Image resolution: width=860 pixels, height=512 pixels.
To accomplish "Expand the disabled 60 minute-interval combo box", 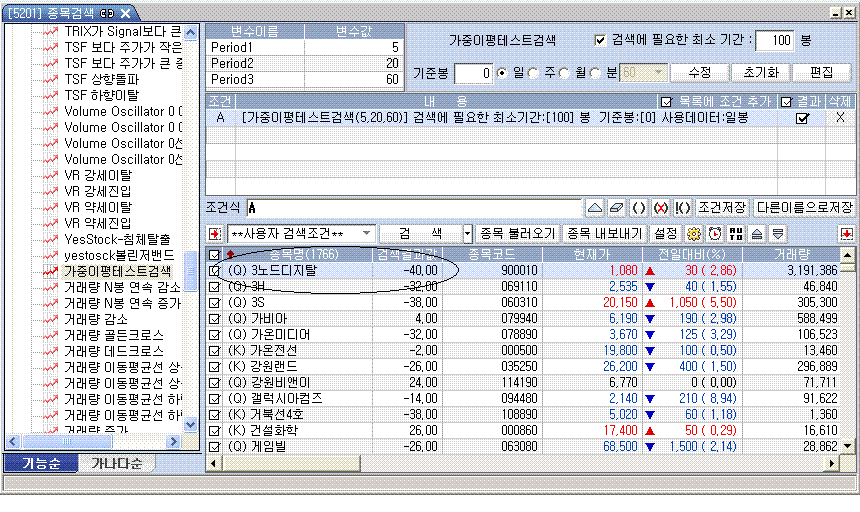I will click(x=657, y=73).
